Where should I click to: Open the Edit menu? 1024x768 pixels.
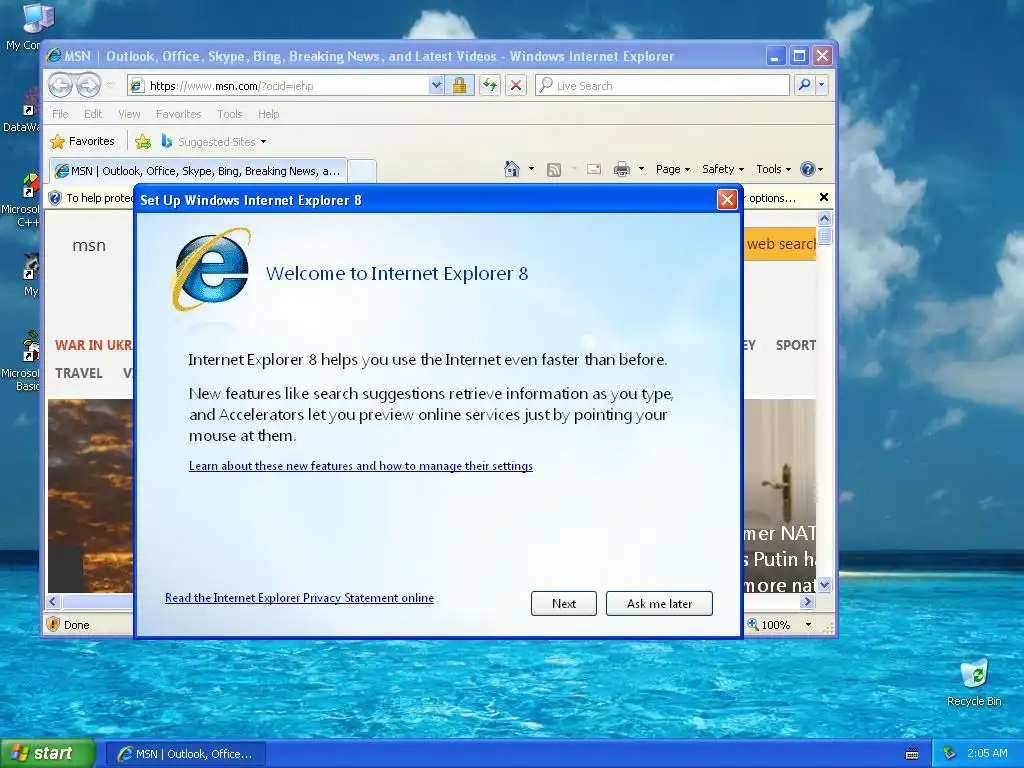pyautogui.click(x=93, y=114)
